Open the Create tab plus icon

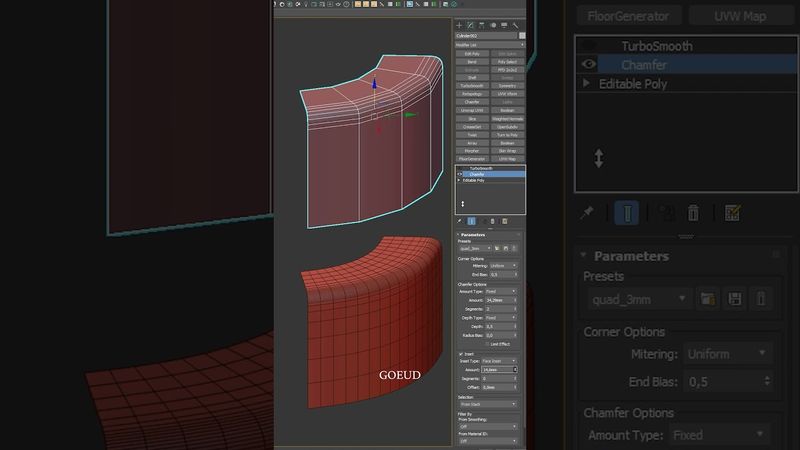pyautogui.click(x=459, y=24)
